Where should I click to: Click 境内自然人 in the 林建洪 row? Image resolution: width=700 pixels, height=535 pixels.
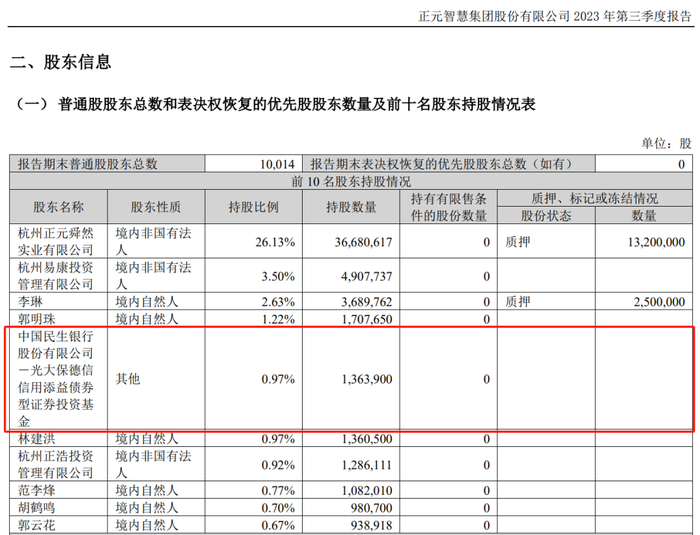point(147,439)
